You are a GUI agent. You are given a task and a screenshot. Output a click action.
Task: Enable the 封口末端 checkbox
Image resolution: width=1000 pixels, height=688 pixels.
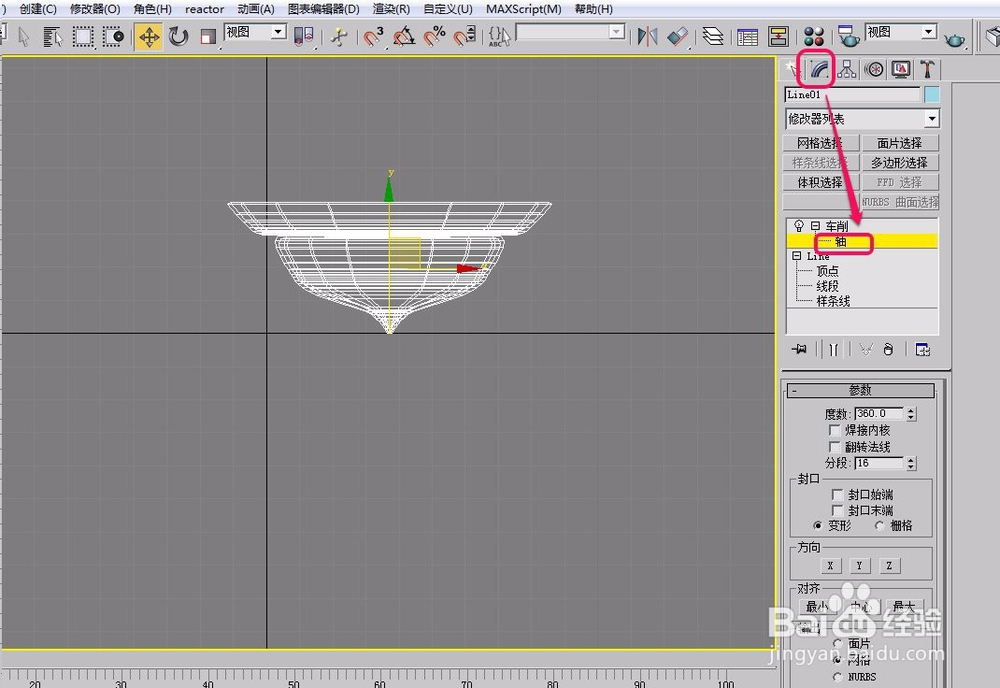click(837, 510)
